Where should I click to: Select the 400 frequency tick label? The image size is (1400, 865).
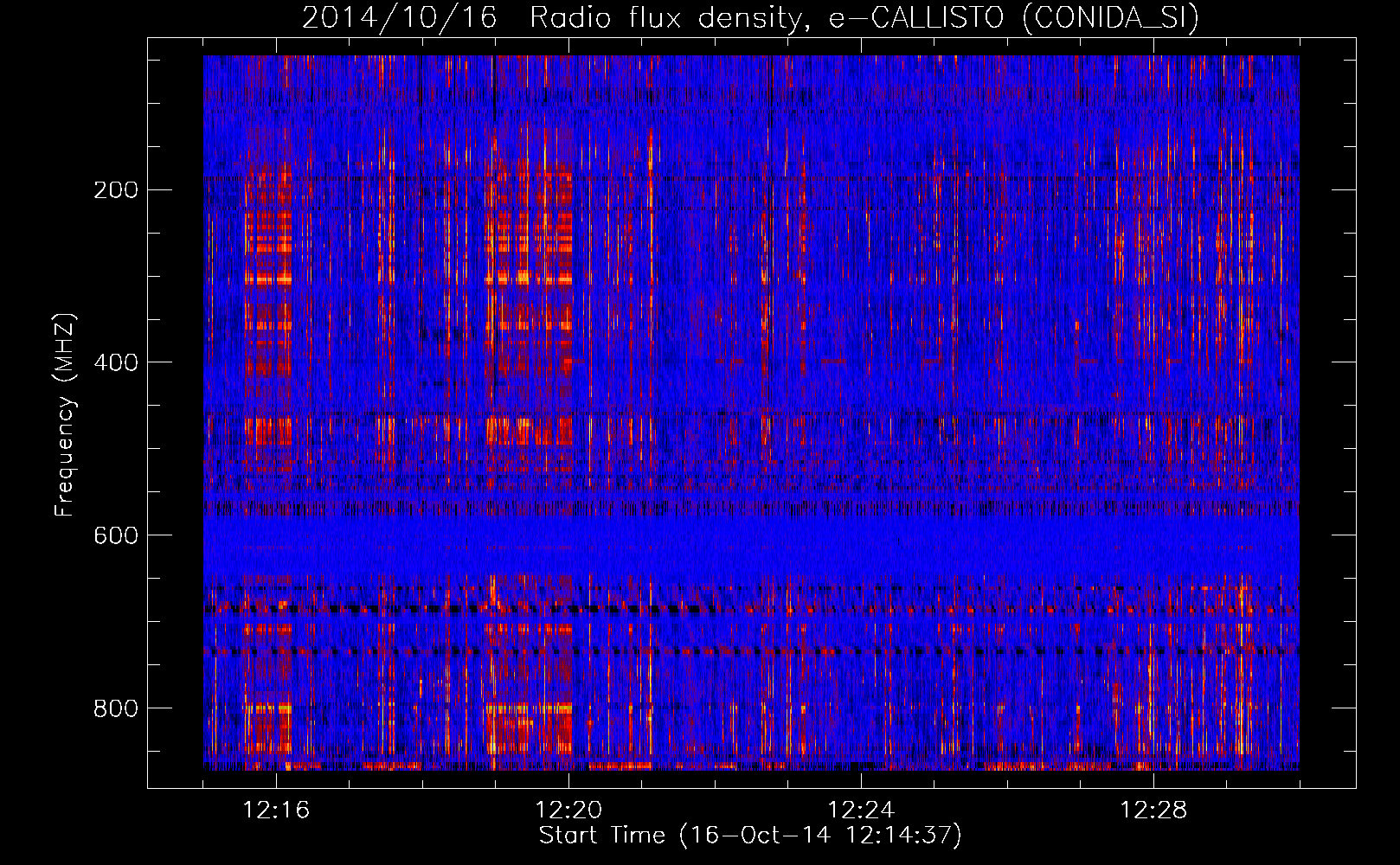(115, 362)
